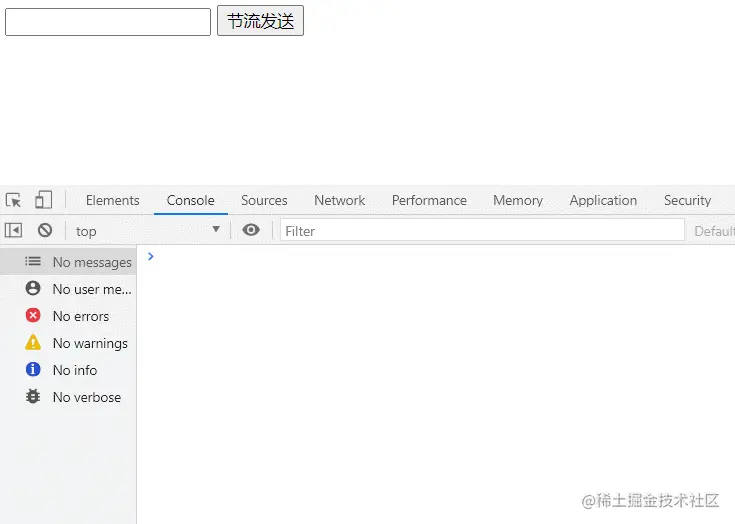The width and height of the screenshot is (735, 524).
Task: Select the yellow warnings triangle icon
Action: pos(33,342)
